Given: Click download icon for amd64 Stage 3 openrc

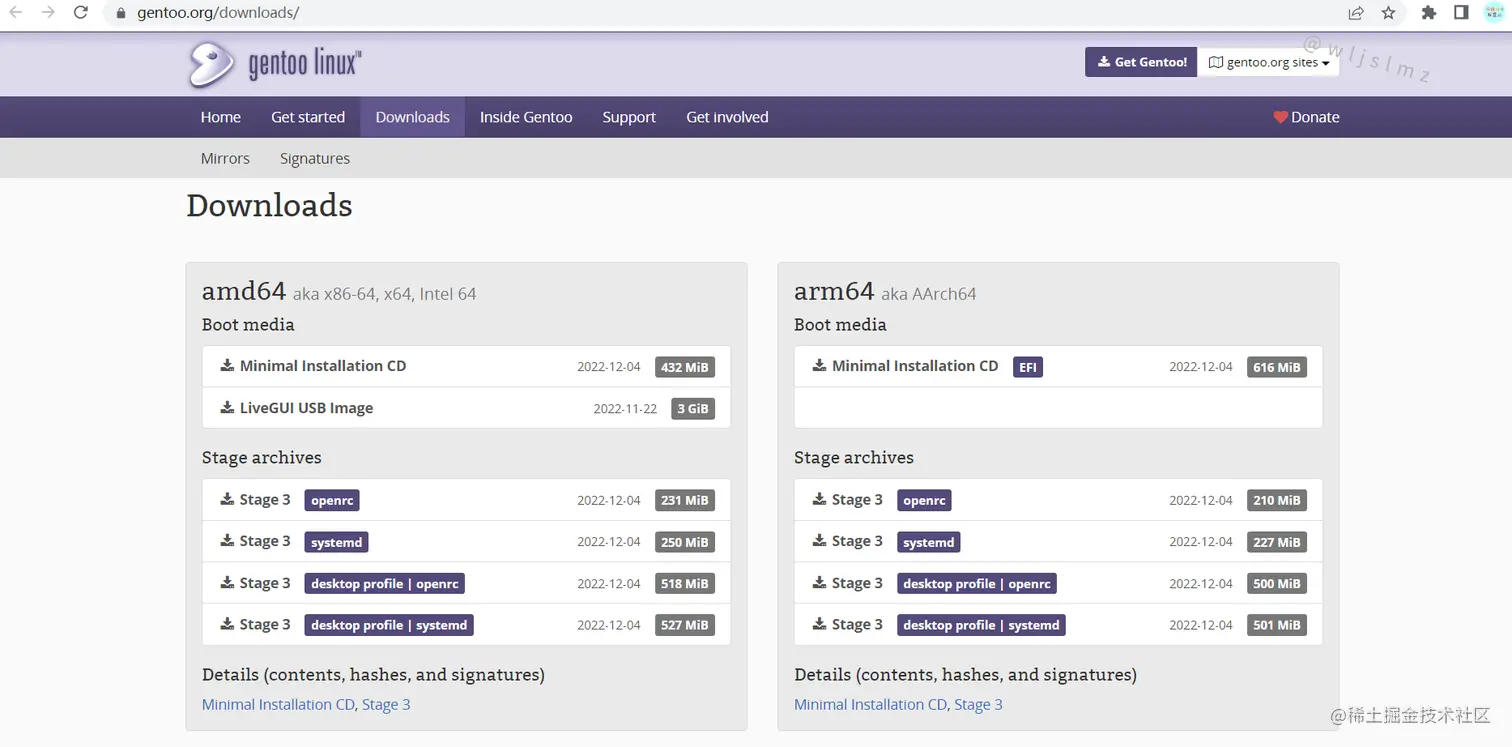Looking at the screenshot, I should click(x=227, y=499).
